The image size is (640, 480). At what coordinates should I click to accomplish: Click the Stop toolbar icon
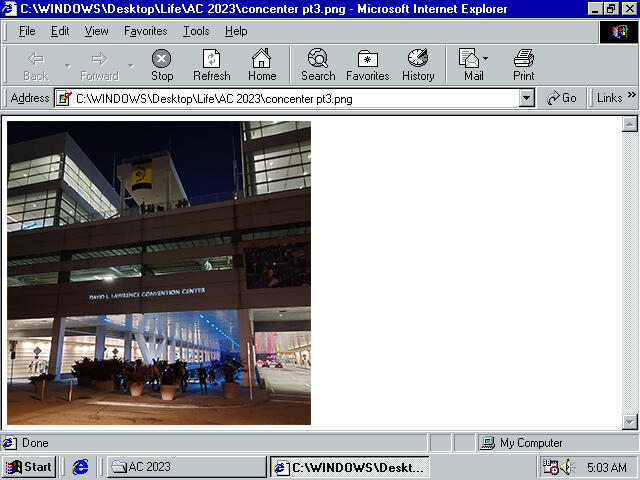point(161,65)
